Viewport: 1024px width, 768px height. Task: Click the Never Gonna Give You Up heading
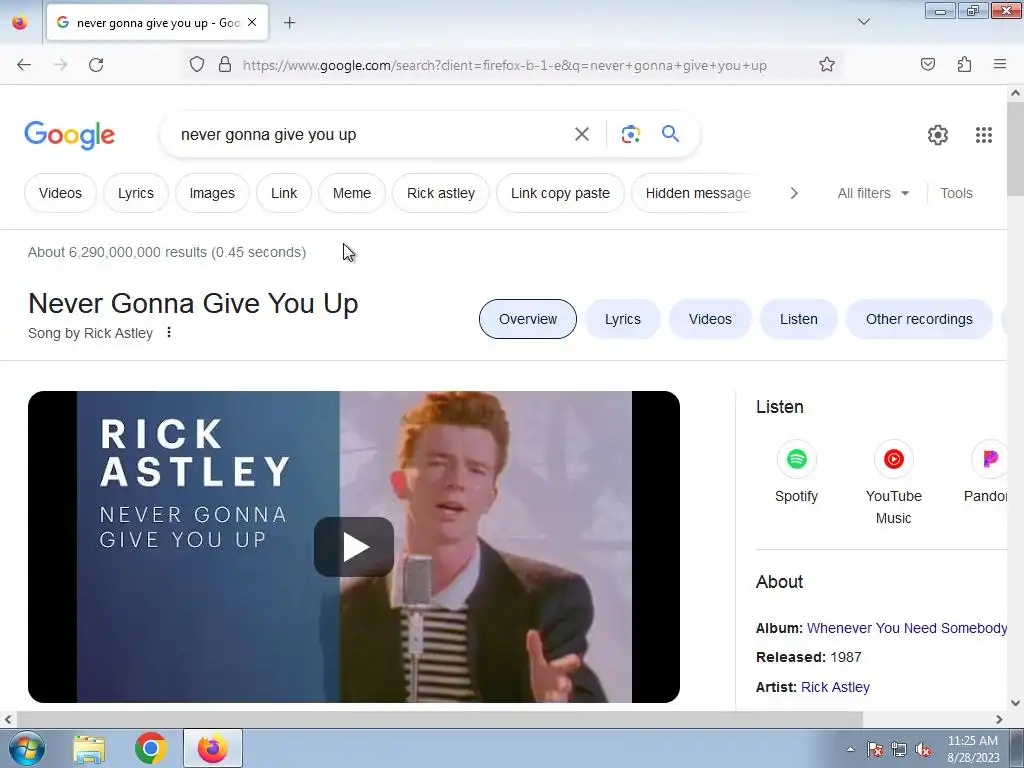(x=193, y=304)
